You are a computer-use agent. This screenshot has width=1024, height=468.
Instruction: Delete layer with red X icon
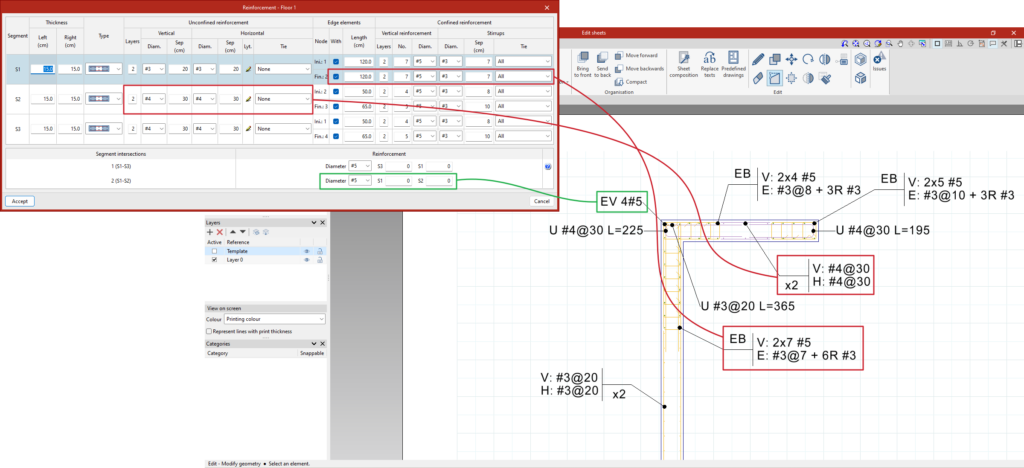pyautogui.click(x=219, y=232)
